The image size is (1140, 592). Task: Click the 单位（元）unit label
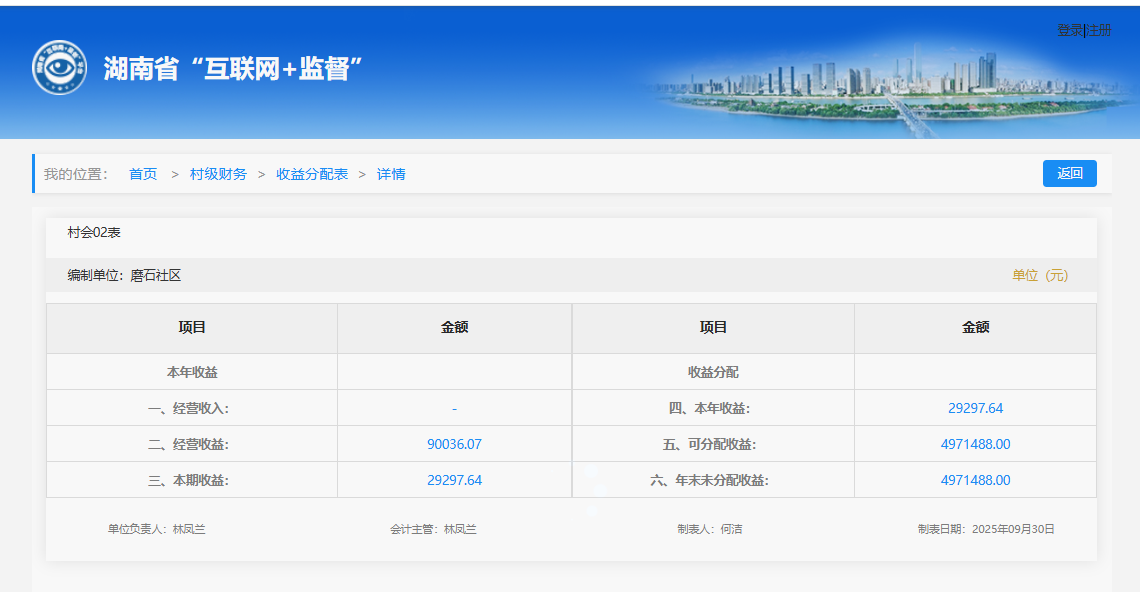point(1040,275)
